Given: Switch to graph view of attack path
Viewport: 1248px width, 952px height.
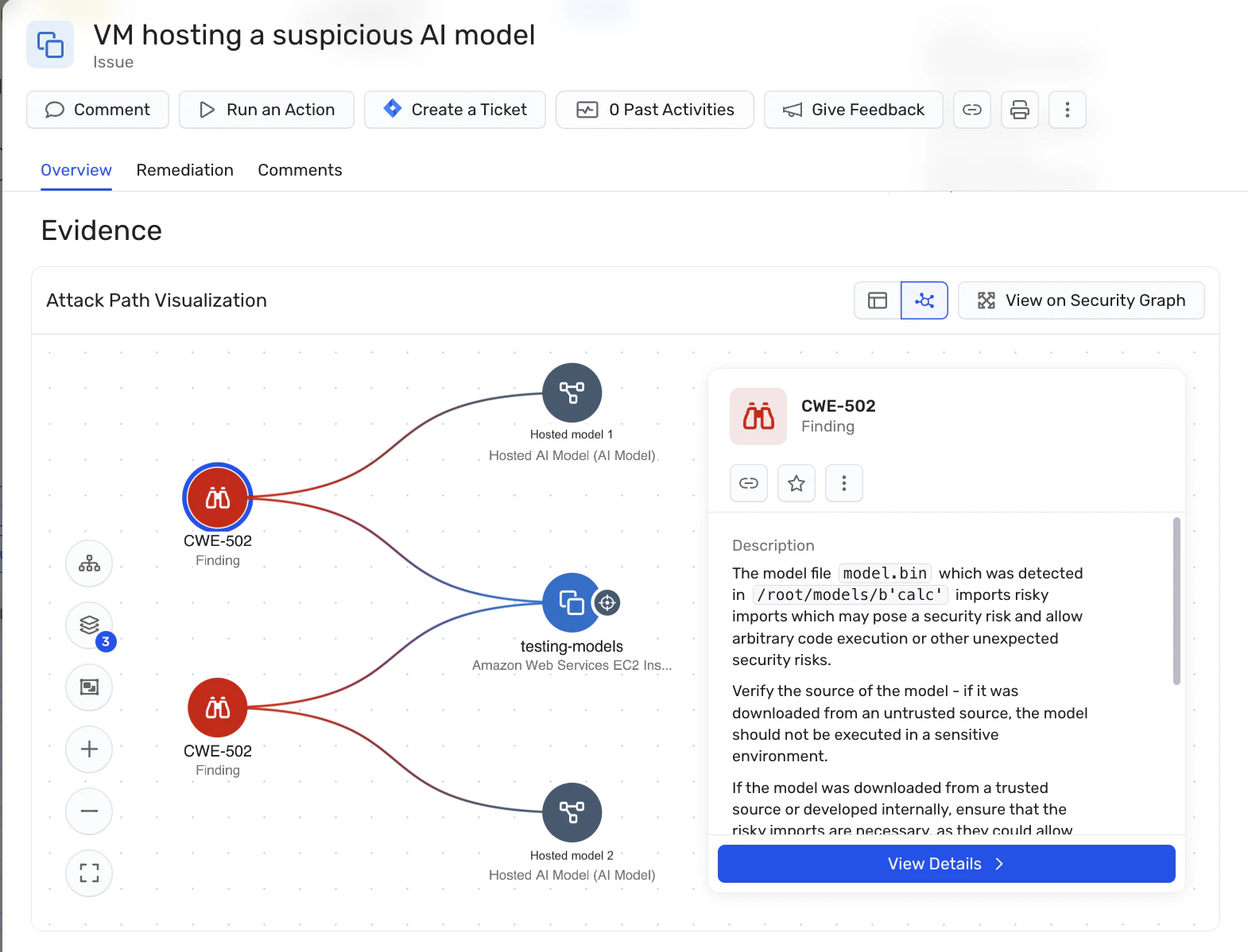Looking at the screenshot, I should [x=924, y=300].
